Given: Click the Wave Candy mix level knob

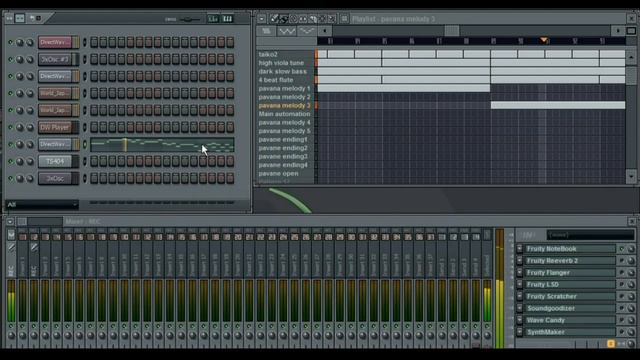Looking at the screenshot, I should coord(631,320).
